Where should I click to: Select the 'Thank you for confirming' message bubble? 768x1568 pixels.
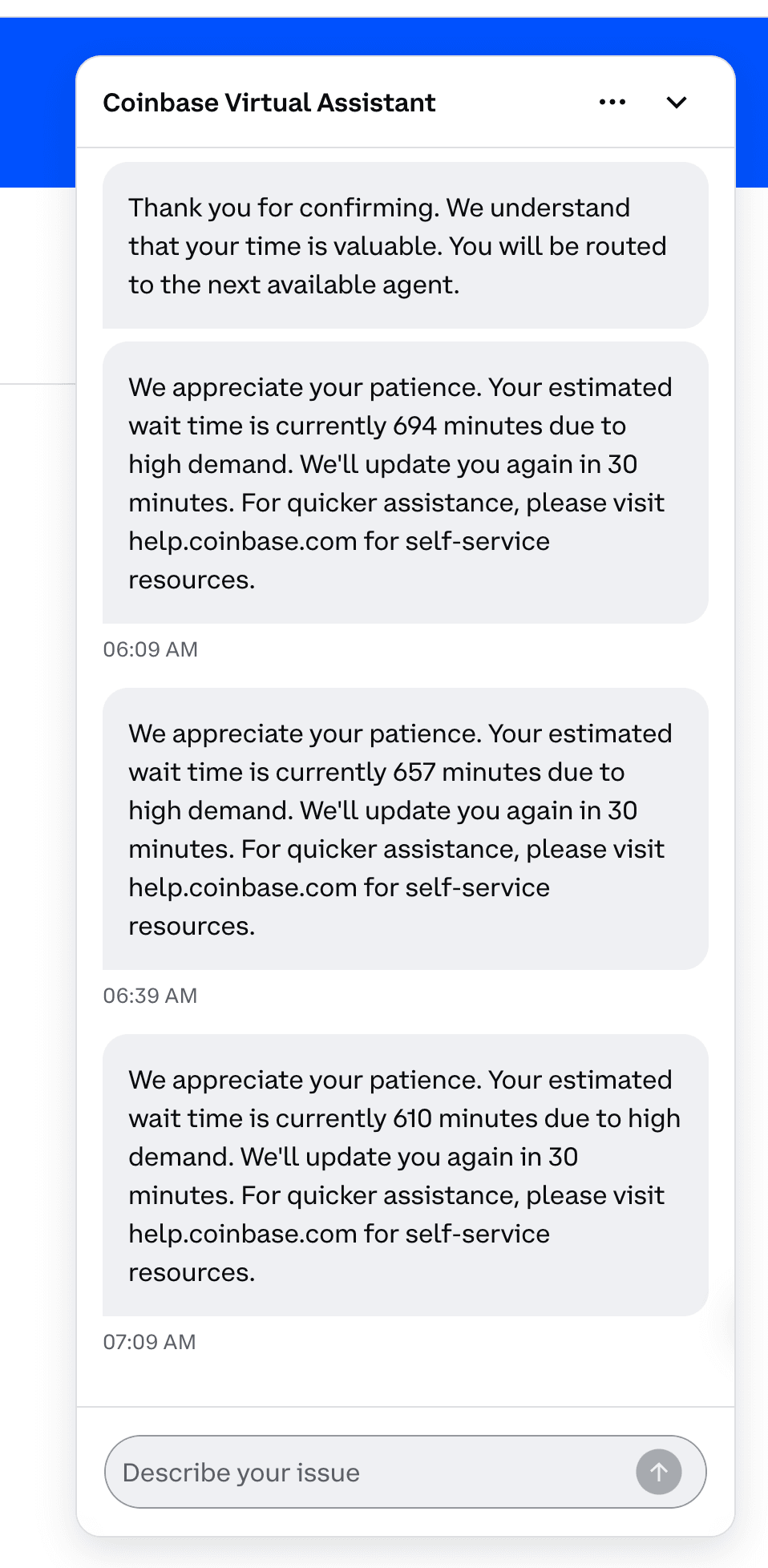(x=405, y=245)
